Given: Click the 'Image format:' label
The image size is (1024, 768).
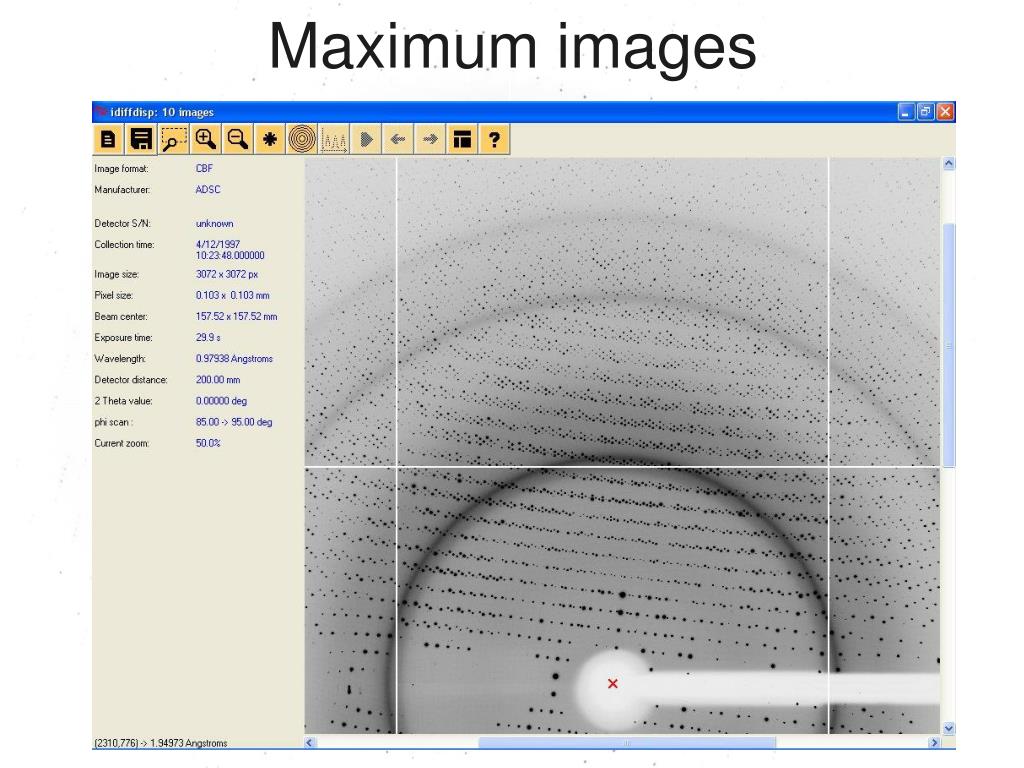Looking at the screenshot, I should click(121, 168).
